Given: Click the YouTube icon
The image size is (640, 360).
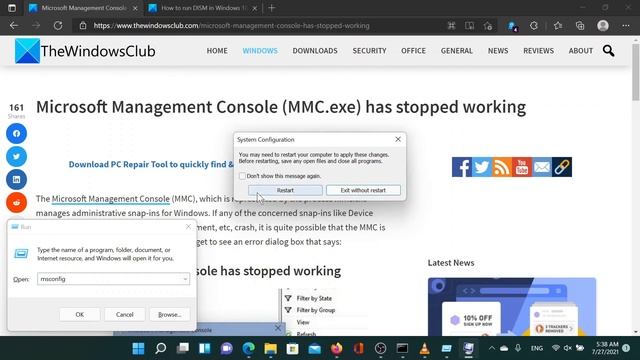Looking at the screenshot, I should click(522, 167).
